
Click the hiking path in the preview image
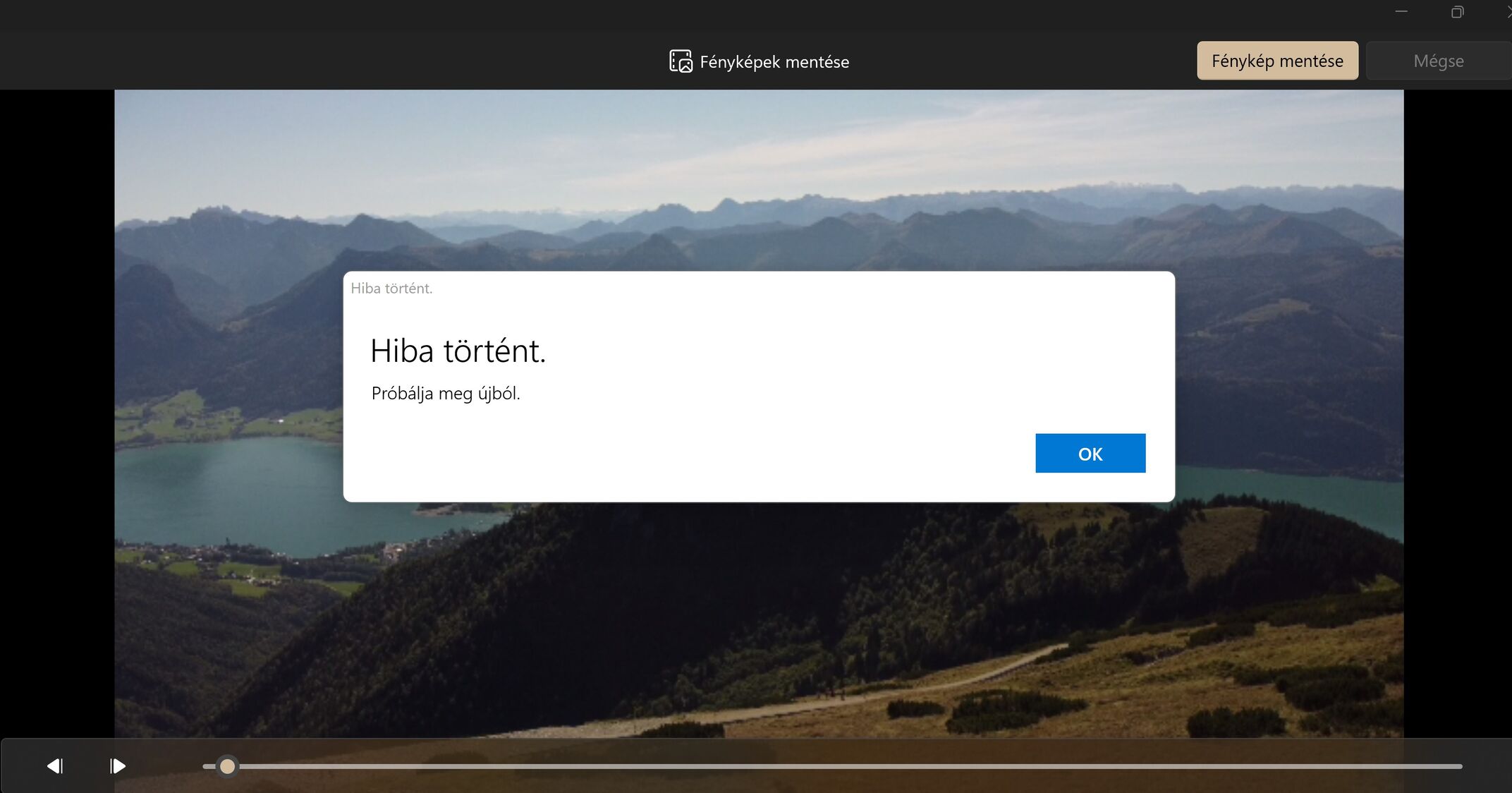click(917, 688)
